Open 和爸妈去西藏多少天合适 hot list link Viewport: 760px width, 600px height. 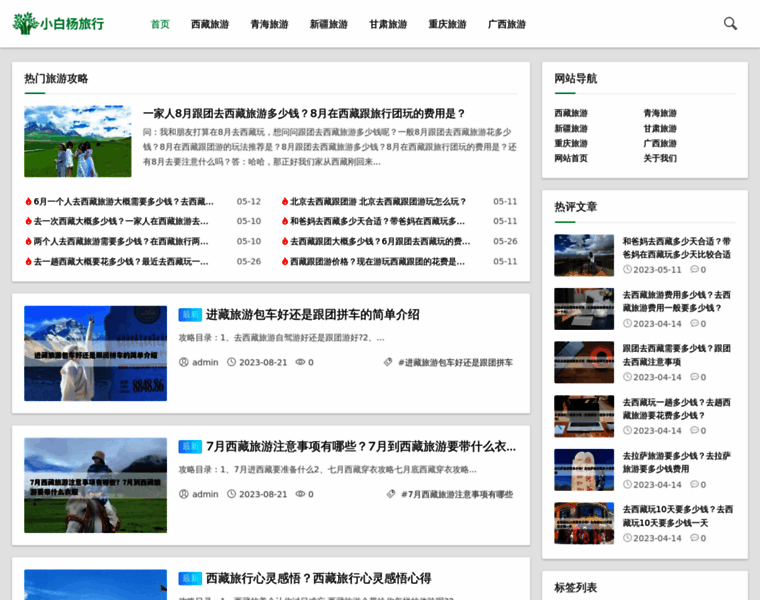(377, 221)
